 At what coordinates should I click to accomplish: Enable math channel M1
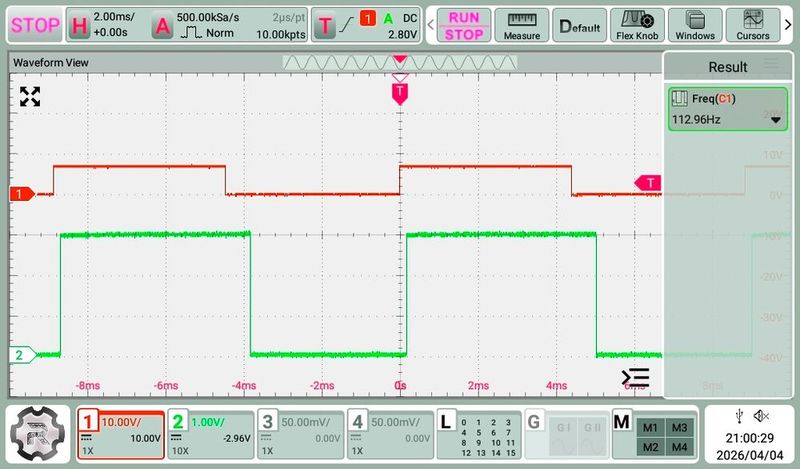tap(650, 428)
